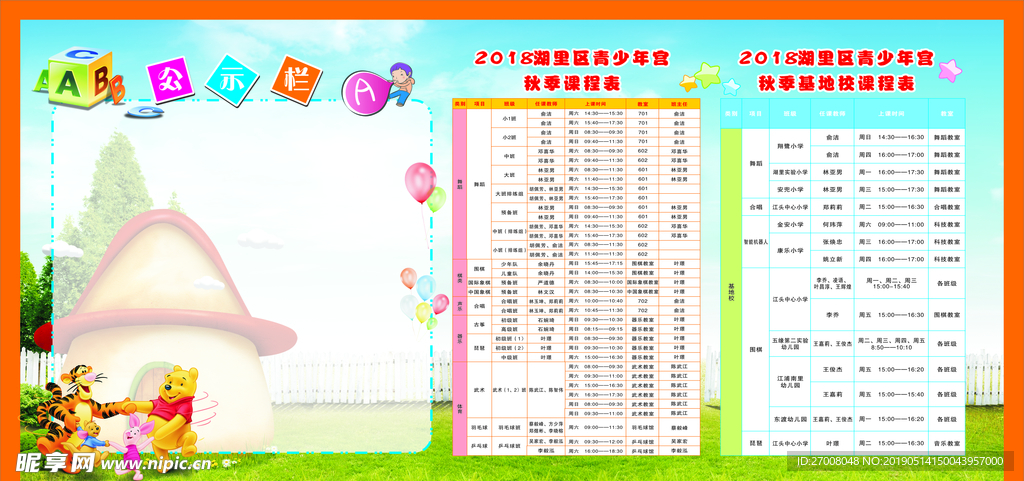Image resolution: width=1024 pixels, height=481 pixels.
Task: Click the '周六 10:00——10:40' time cell
Action: coord(596,301)
